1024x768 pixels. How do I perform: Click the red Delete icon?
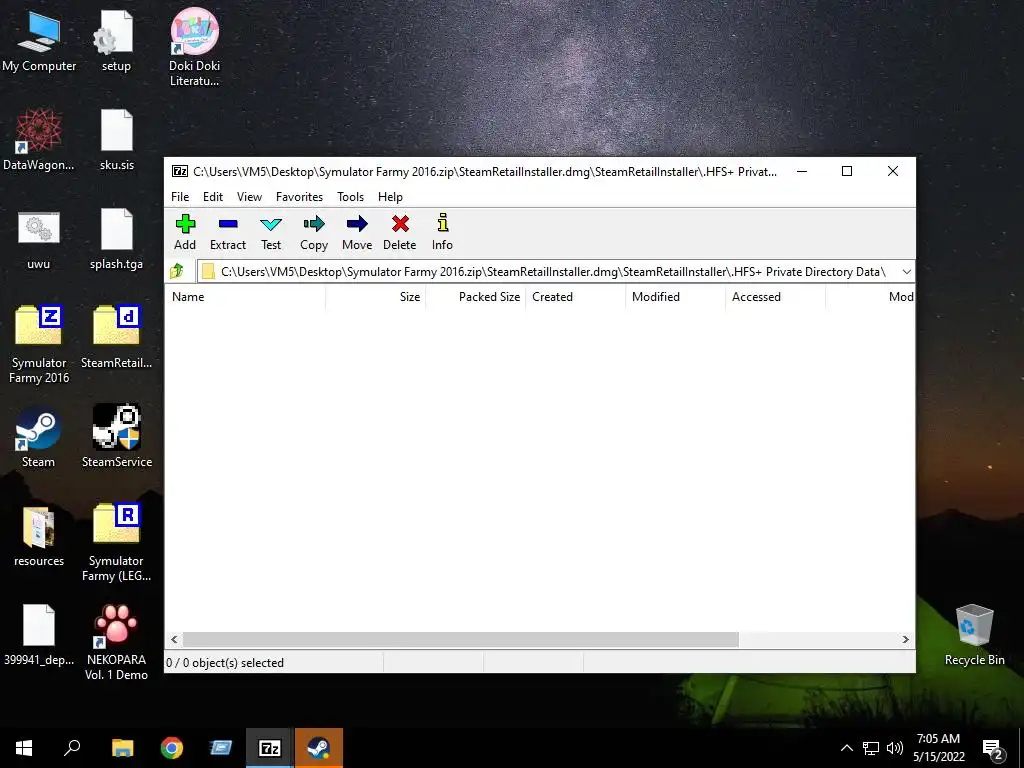(400, 232)
